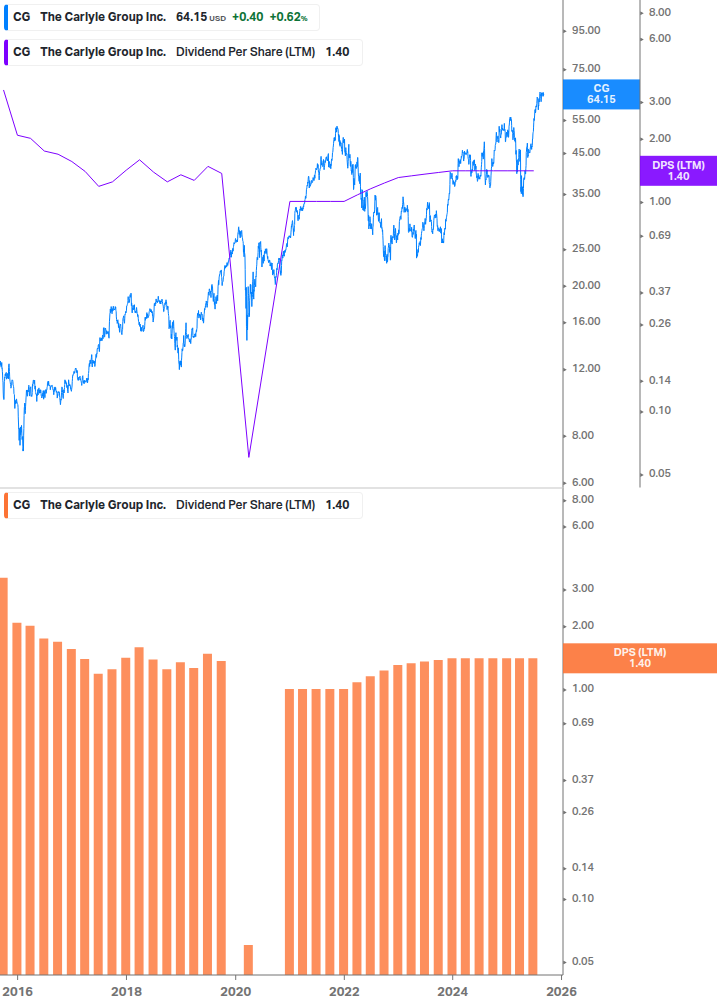Select the purple-marked Dividend Per Share (LTM) legend
The height and width of the screenshot is (1005, 717).
pyautogui.click(x=183, y=53)
